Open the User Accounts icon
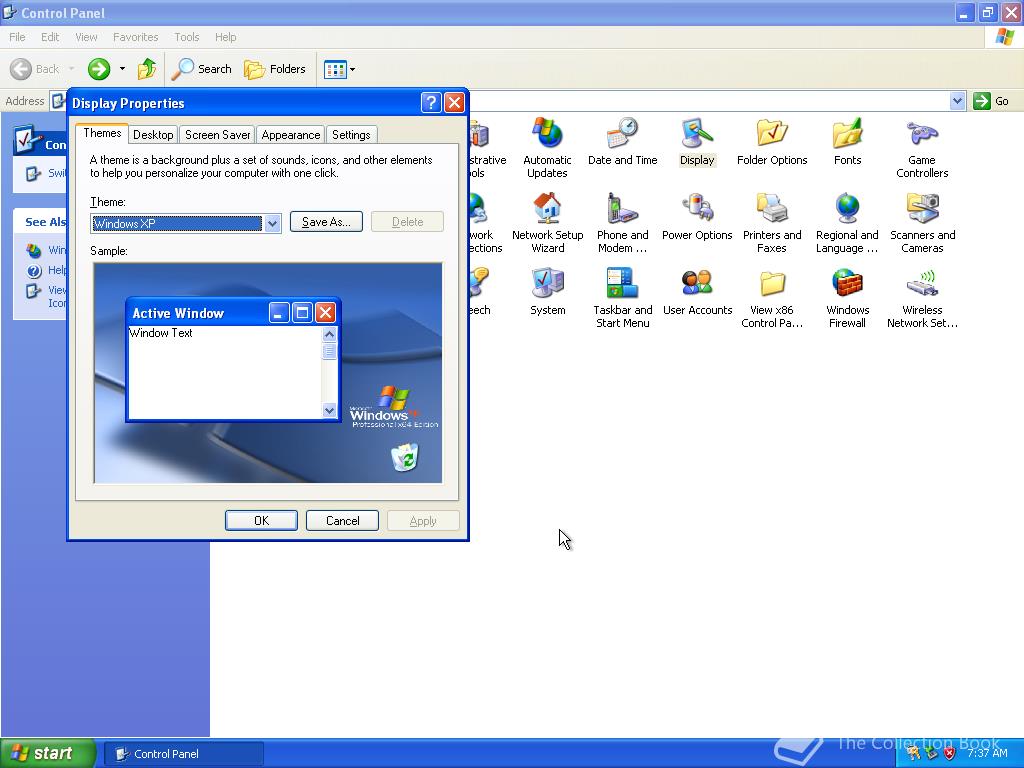 coord(697,292)
